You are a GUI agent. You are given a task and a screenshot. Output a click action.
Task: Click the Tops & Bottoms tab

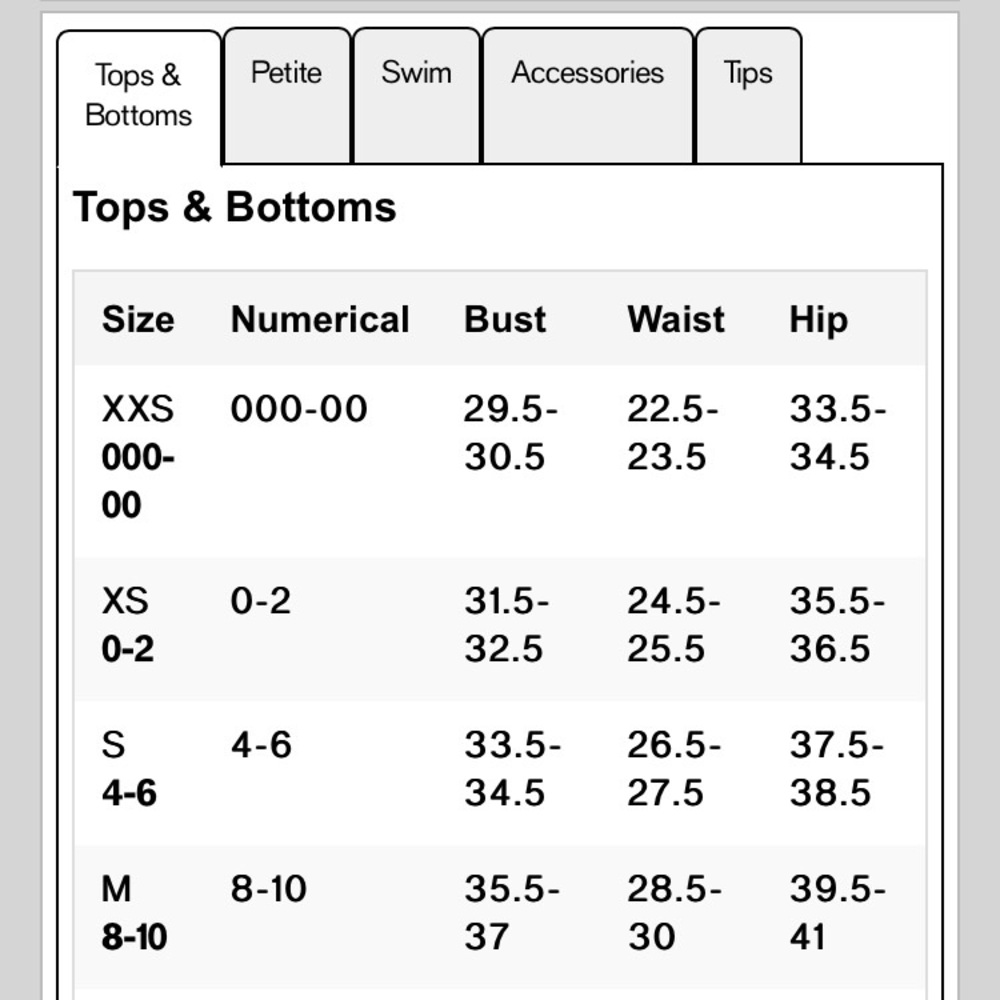pyautogui.click(x=138, y=95)
